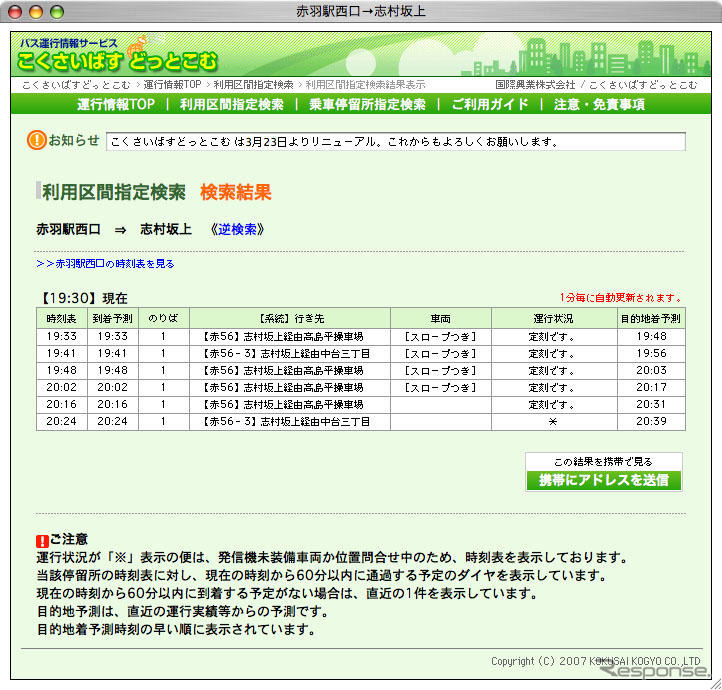
Task: Select the 19:33 bus row destination cell
Action: pos(290,337)
